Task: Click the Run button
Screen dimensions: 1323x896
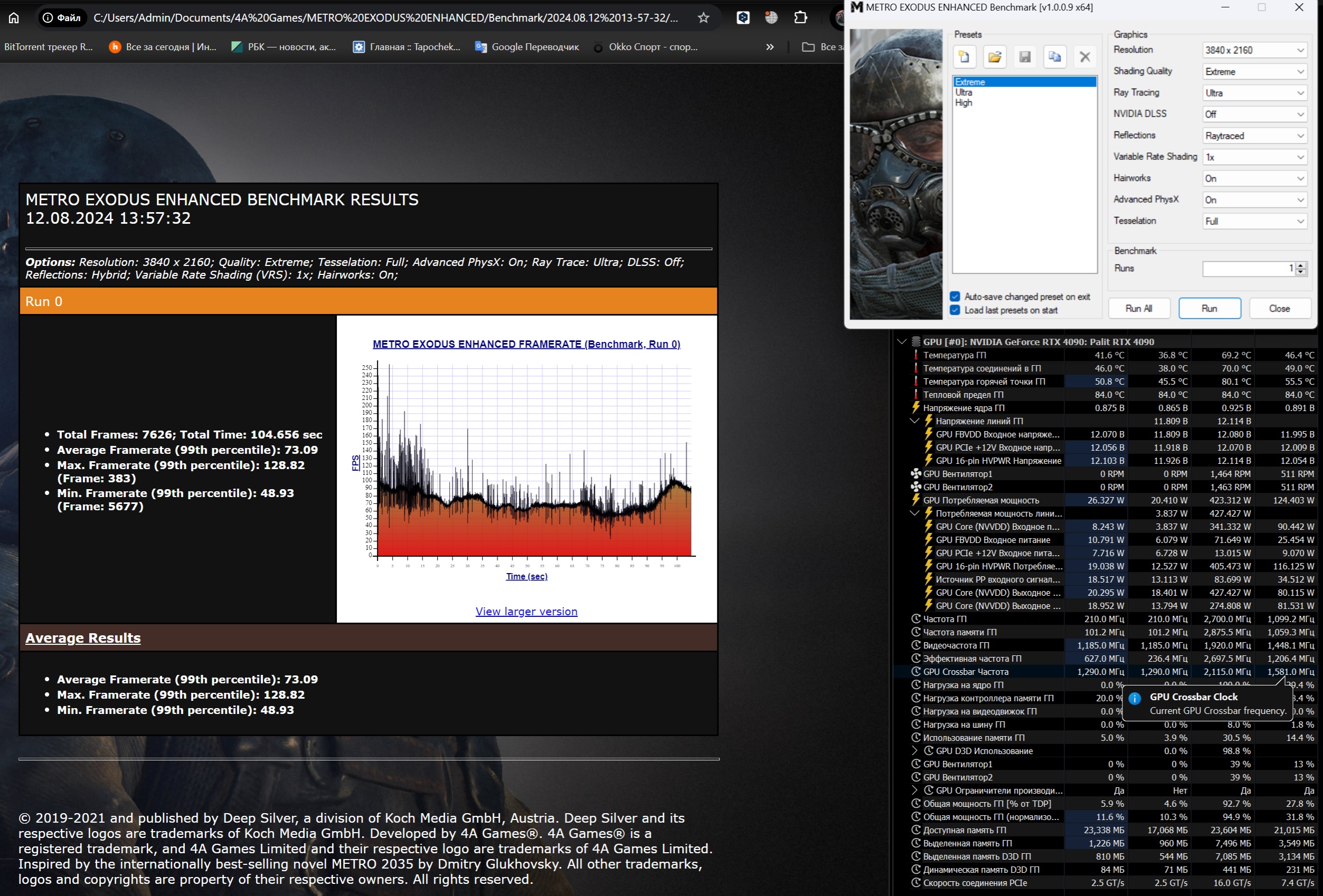Action: 1209,308
